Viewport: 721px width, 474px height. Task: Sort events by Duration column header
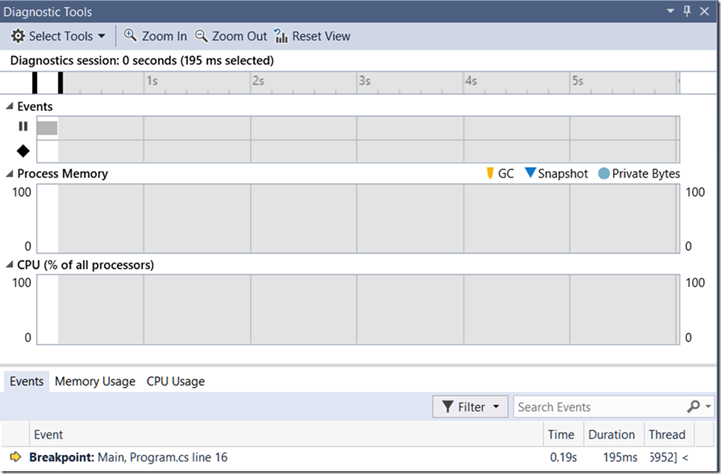[x=611, y=434]
